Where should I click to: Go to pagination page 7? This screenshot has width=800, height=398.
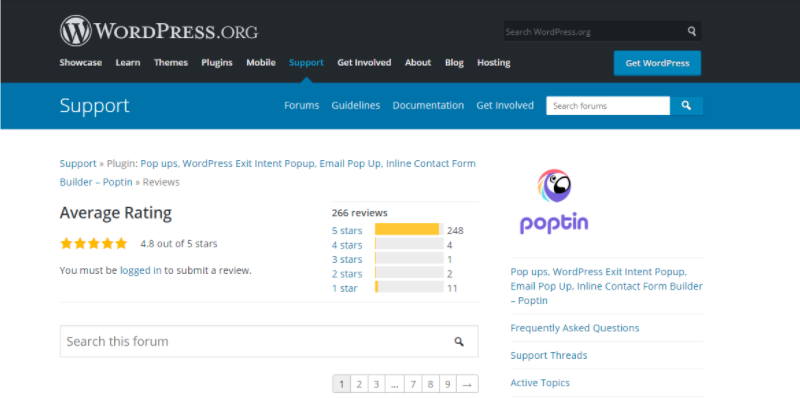tap(413, 384)
